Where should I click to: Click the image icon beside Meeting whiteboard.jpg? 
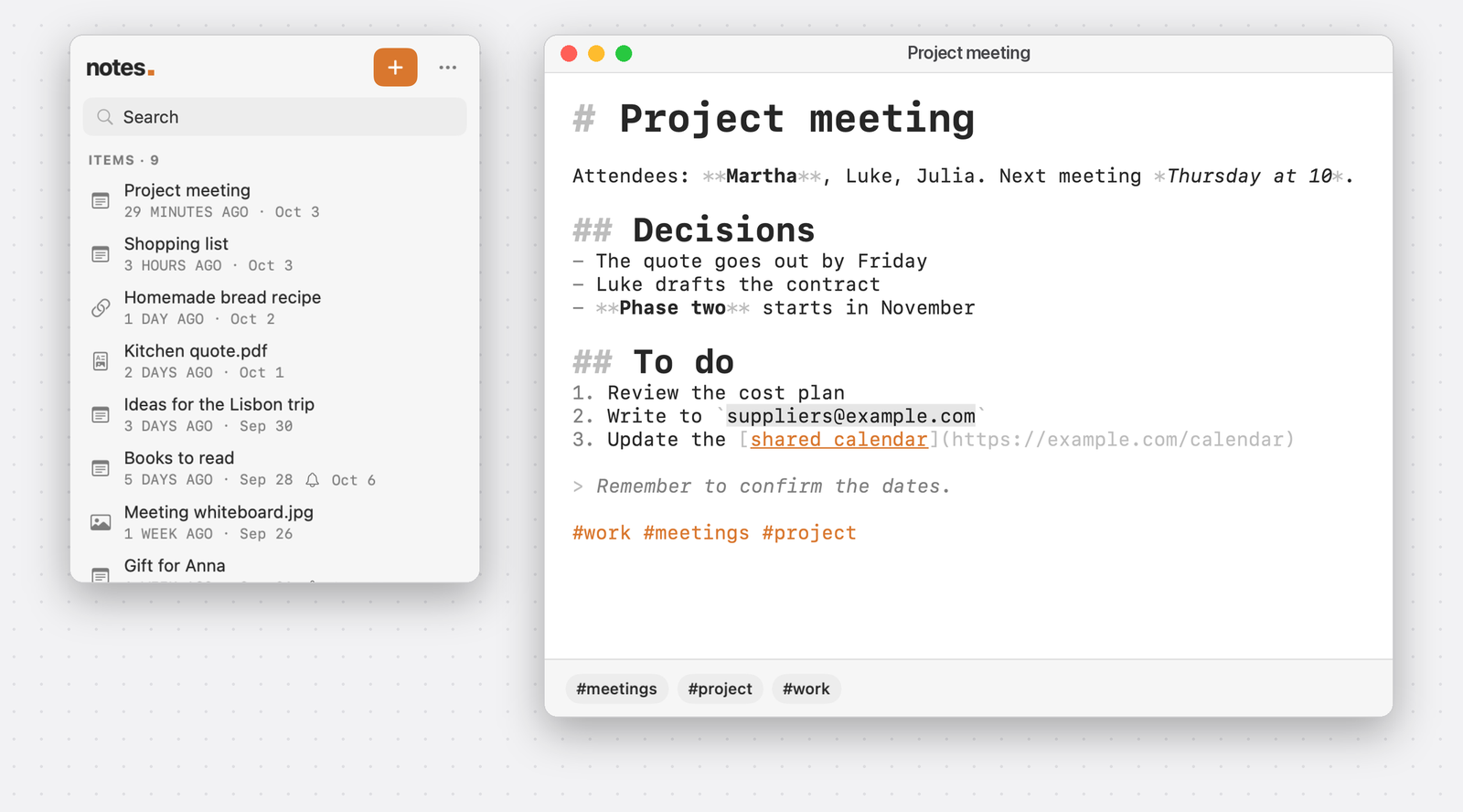click(x=101, y=522)
